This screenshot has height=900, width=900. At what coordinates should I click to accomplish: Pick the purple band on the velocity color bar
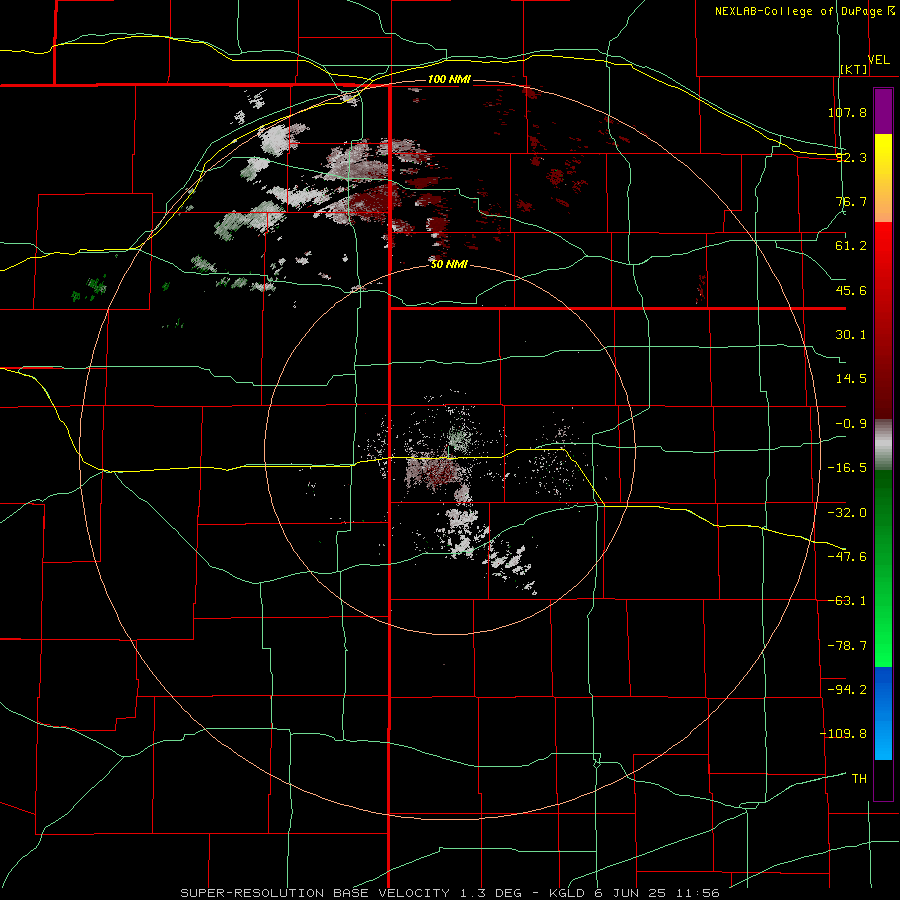pos(883,111)
